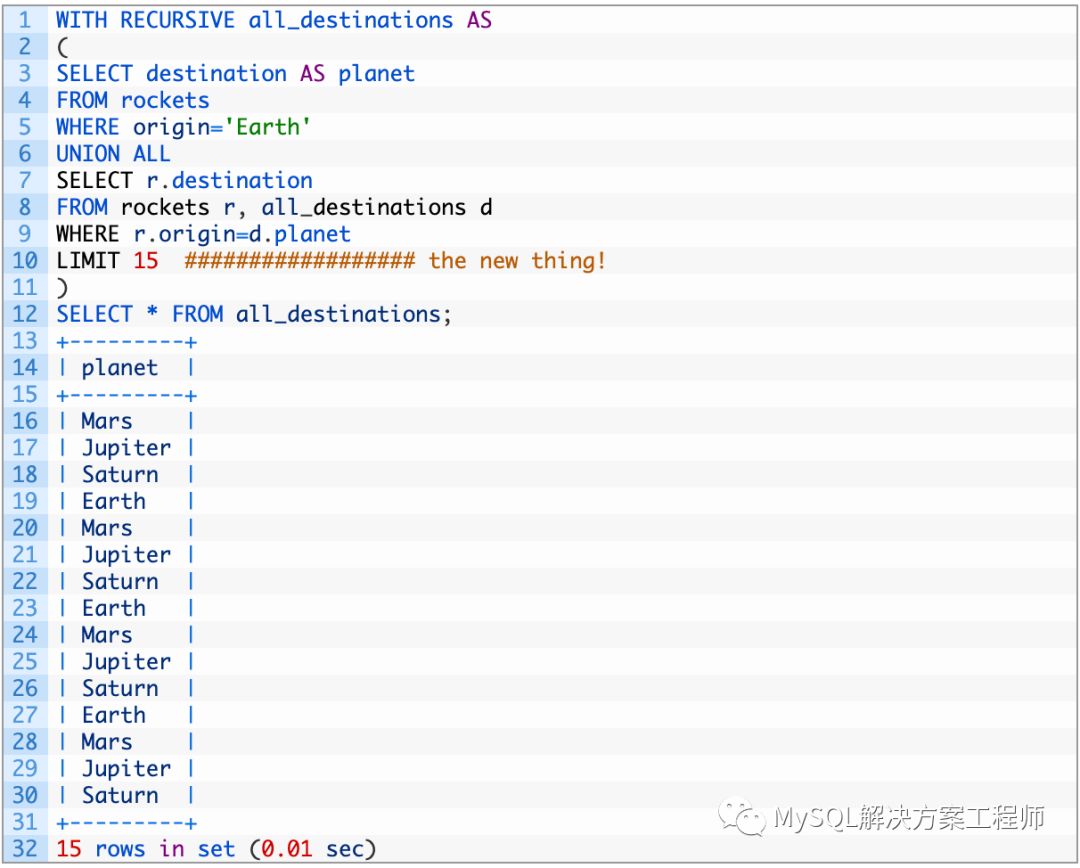Viewport: 1080px width, 868px height.
Task: Click the WeChat logo in the watermark
Action: point(746,818)
